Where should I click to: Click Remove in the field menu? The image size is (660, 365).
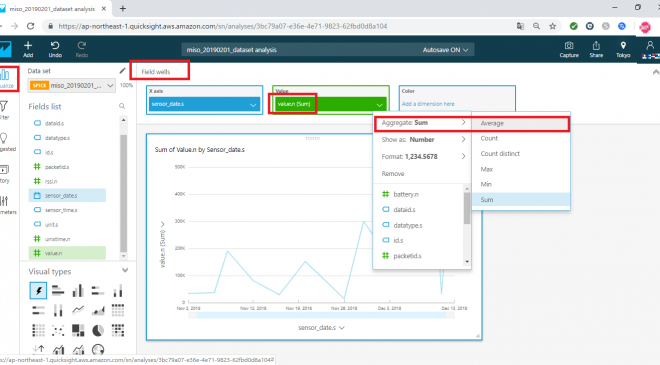393,173
